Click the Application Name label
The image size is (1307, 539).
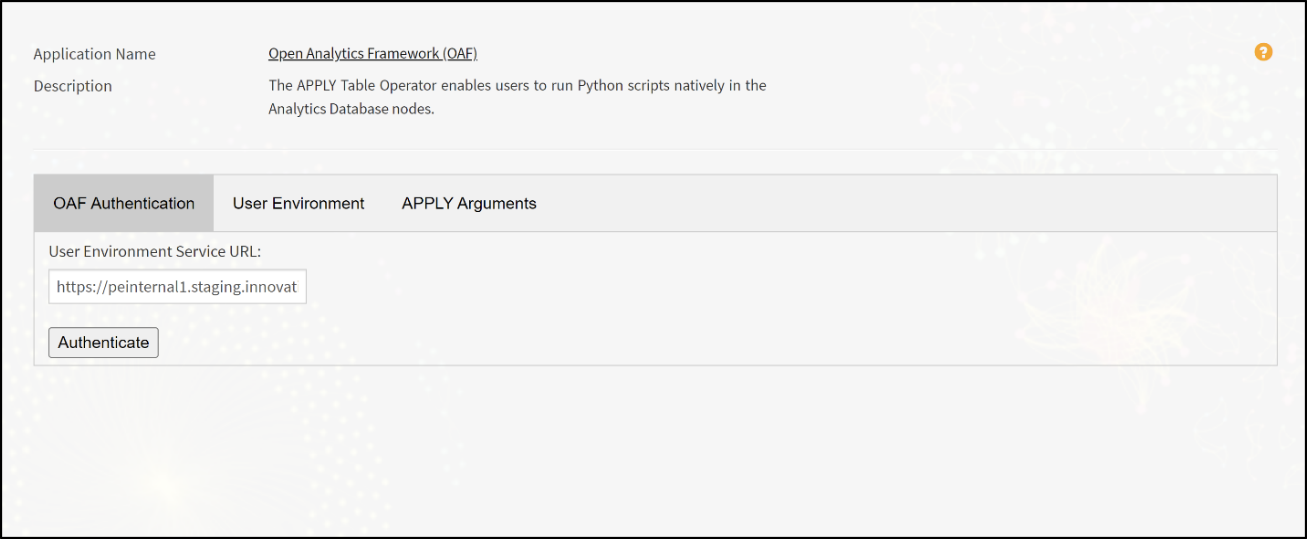pos(95,54)
